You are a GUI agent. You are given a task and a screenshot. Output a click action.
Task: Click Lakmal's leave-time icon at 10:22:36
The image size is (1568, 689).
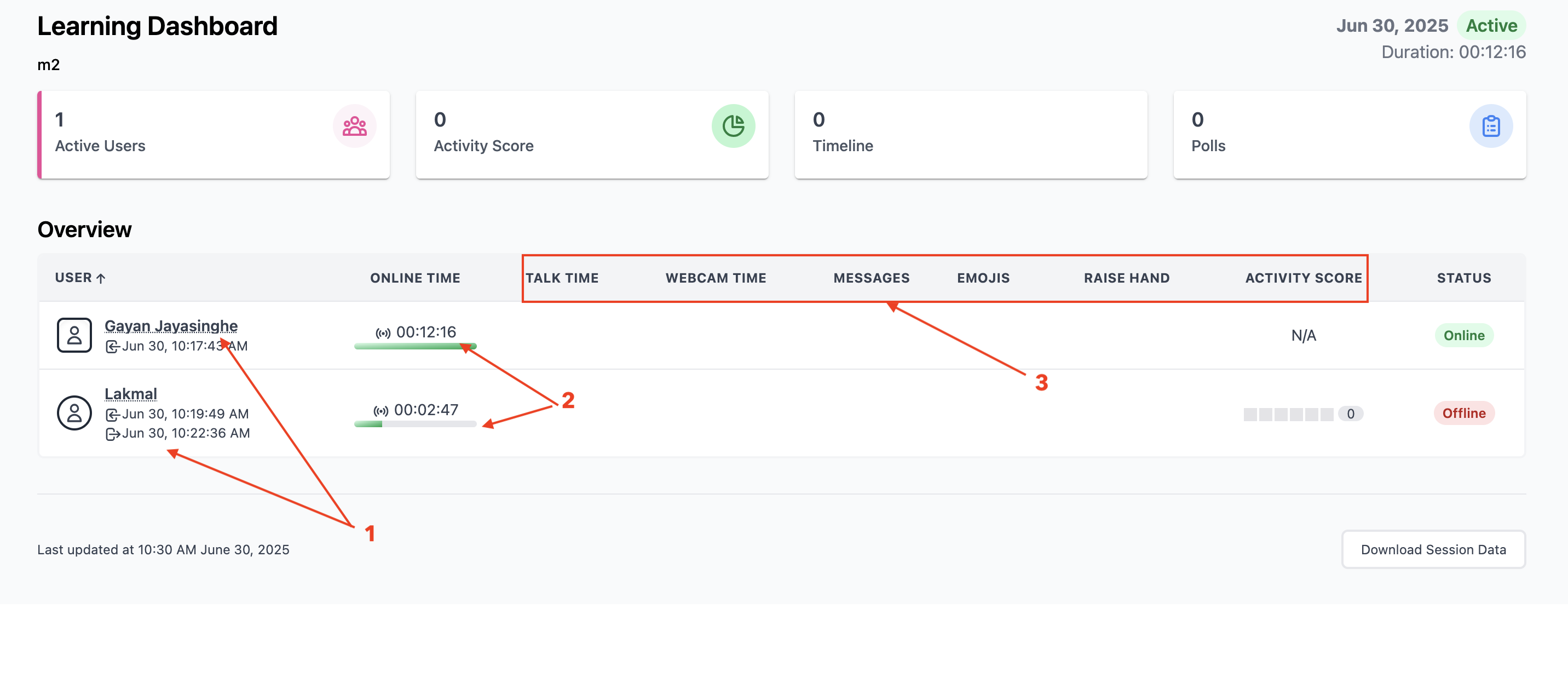pos(112,434)
